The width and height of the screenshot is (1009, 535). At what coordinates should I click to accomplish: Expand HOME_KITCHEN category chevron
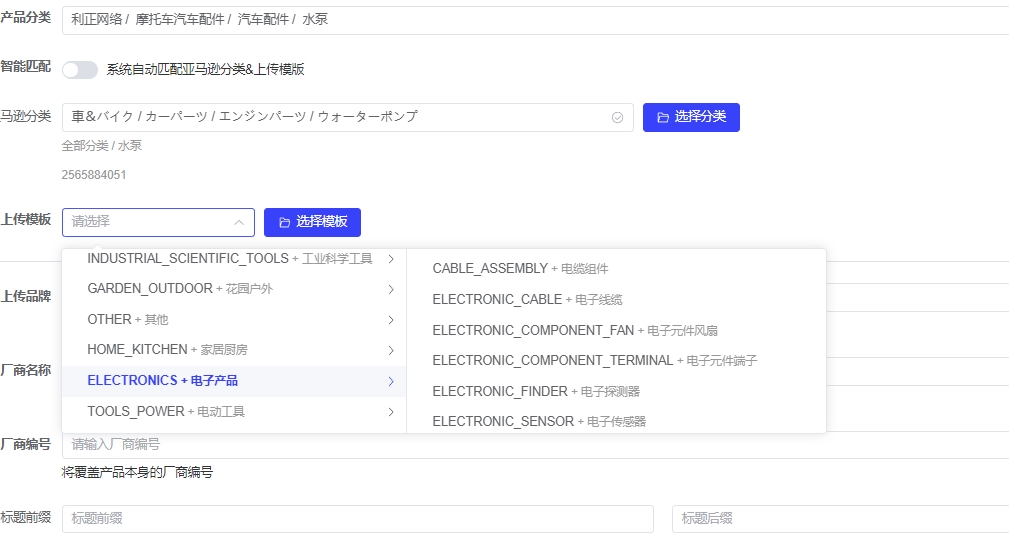point(391,351)
